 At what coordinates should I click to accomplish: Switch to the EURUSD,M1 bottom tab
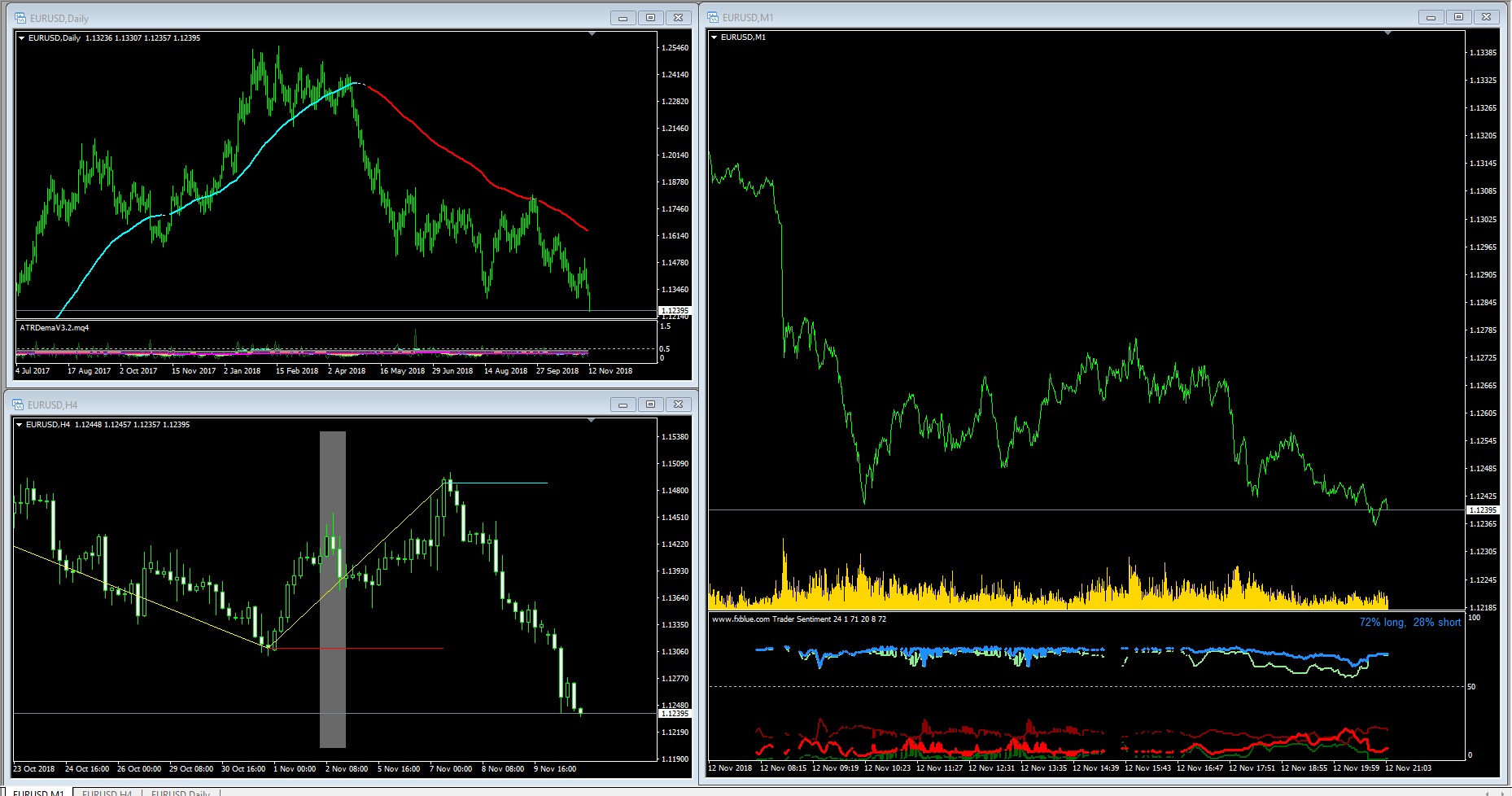click(x=38, y=792)
